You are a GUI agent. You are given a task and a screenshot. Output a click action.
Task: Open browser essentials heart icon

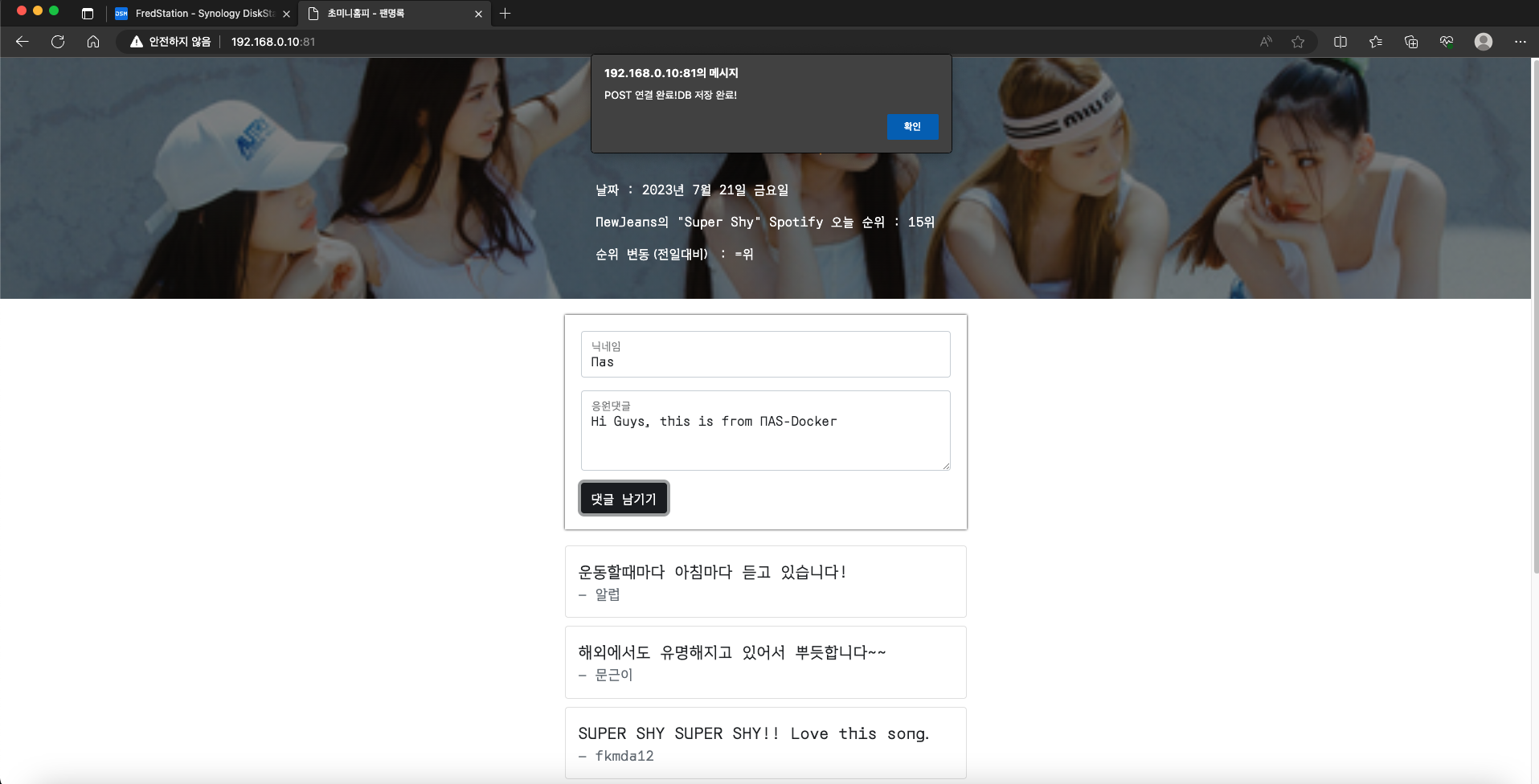click(1447, 42)
